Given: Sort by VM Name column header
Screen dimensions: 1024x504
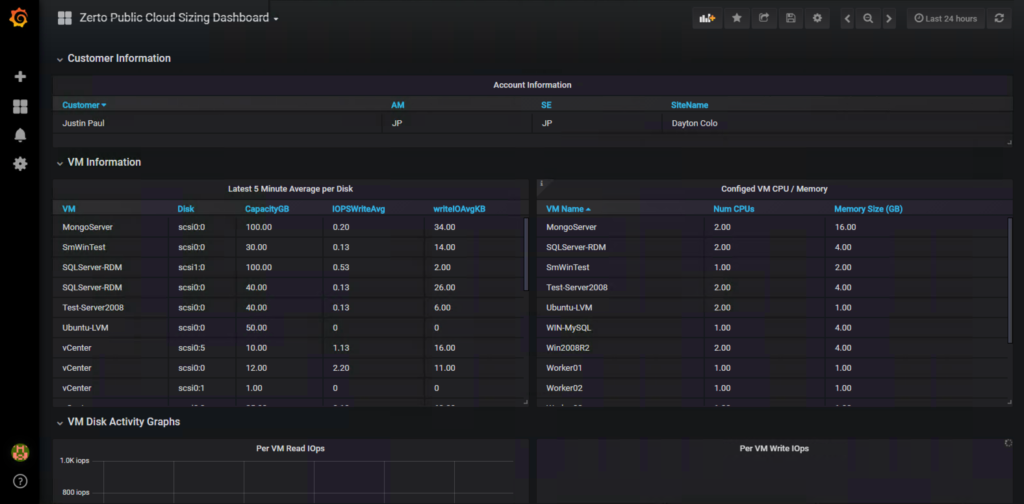Looking at the screenshot, I should pyautogui.click(x=568, y=209).
